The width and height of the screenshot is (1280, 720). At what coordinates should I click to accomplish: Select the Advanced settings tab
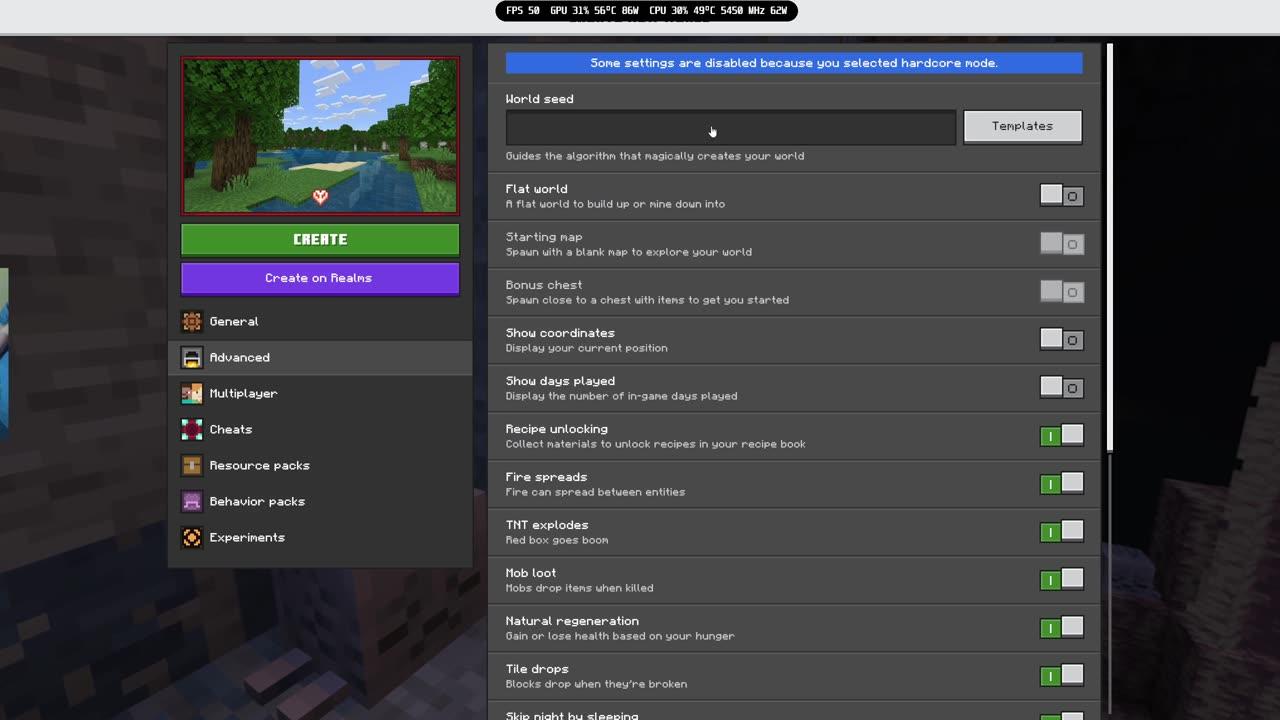coord(320,357)
